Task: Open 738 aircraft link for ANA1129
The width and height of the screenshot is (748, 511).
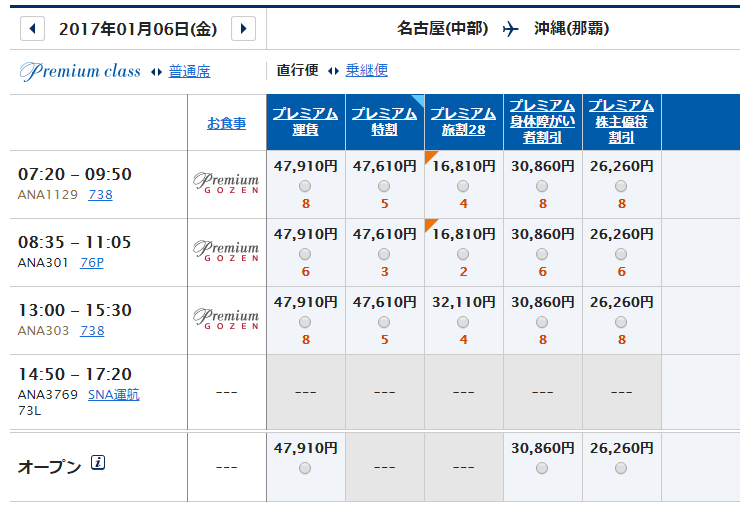Action: [101, 195]
